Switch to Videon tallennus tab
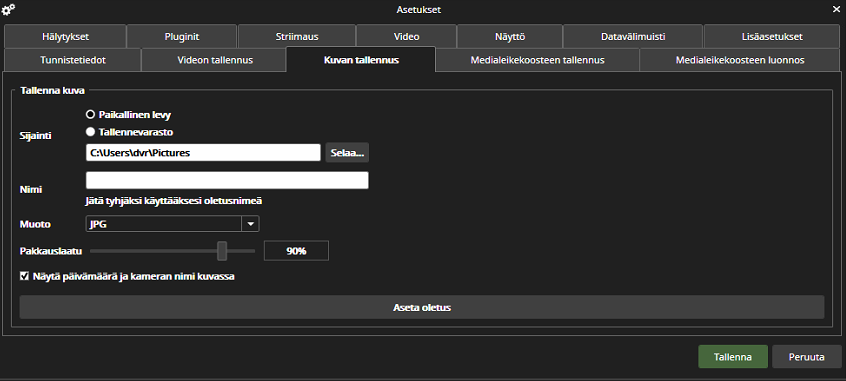Image resolution: width=846 pixels, height=381 pixels. click(x=215, y=60)
